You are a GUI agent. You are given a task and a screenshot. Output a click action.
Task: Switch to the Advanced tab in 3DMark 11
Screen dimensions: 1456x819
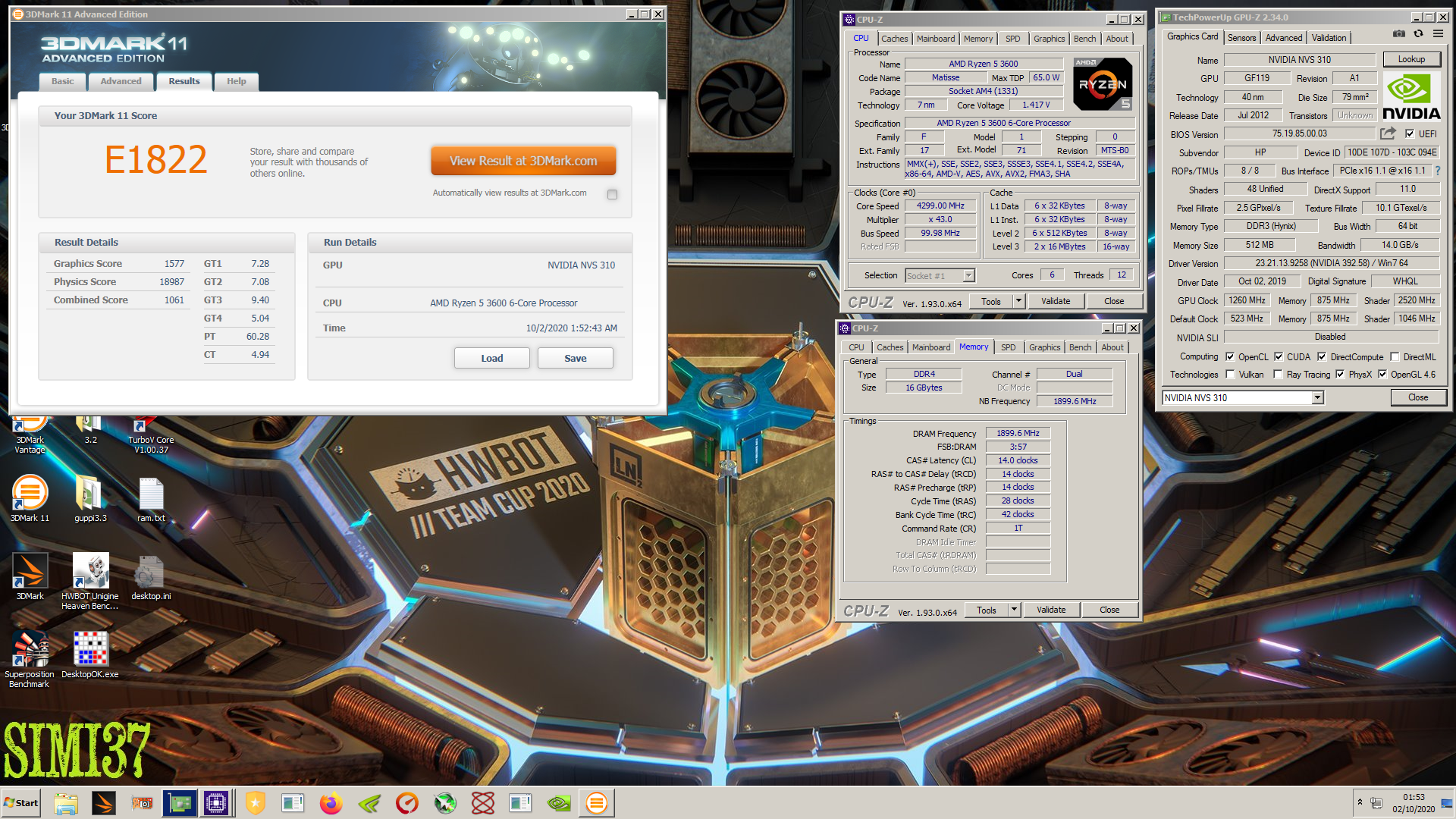coord(121,81)
